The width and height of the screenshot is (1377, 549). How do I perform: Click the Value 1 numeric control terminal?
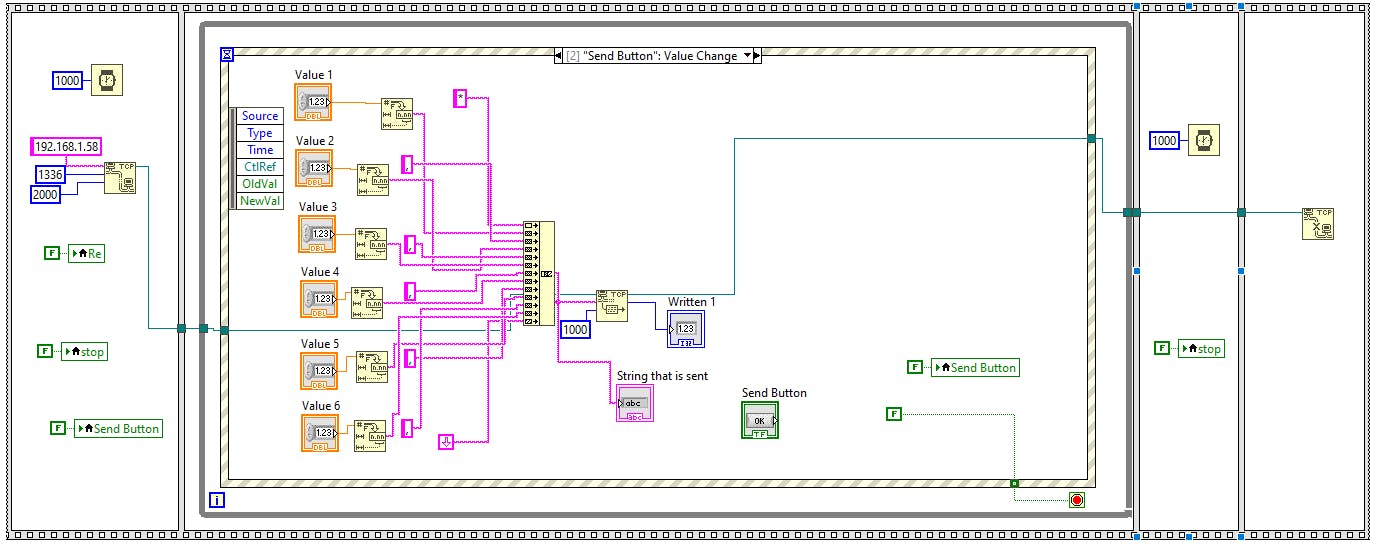tap(314, 102)
